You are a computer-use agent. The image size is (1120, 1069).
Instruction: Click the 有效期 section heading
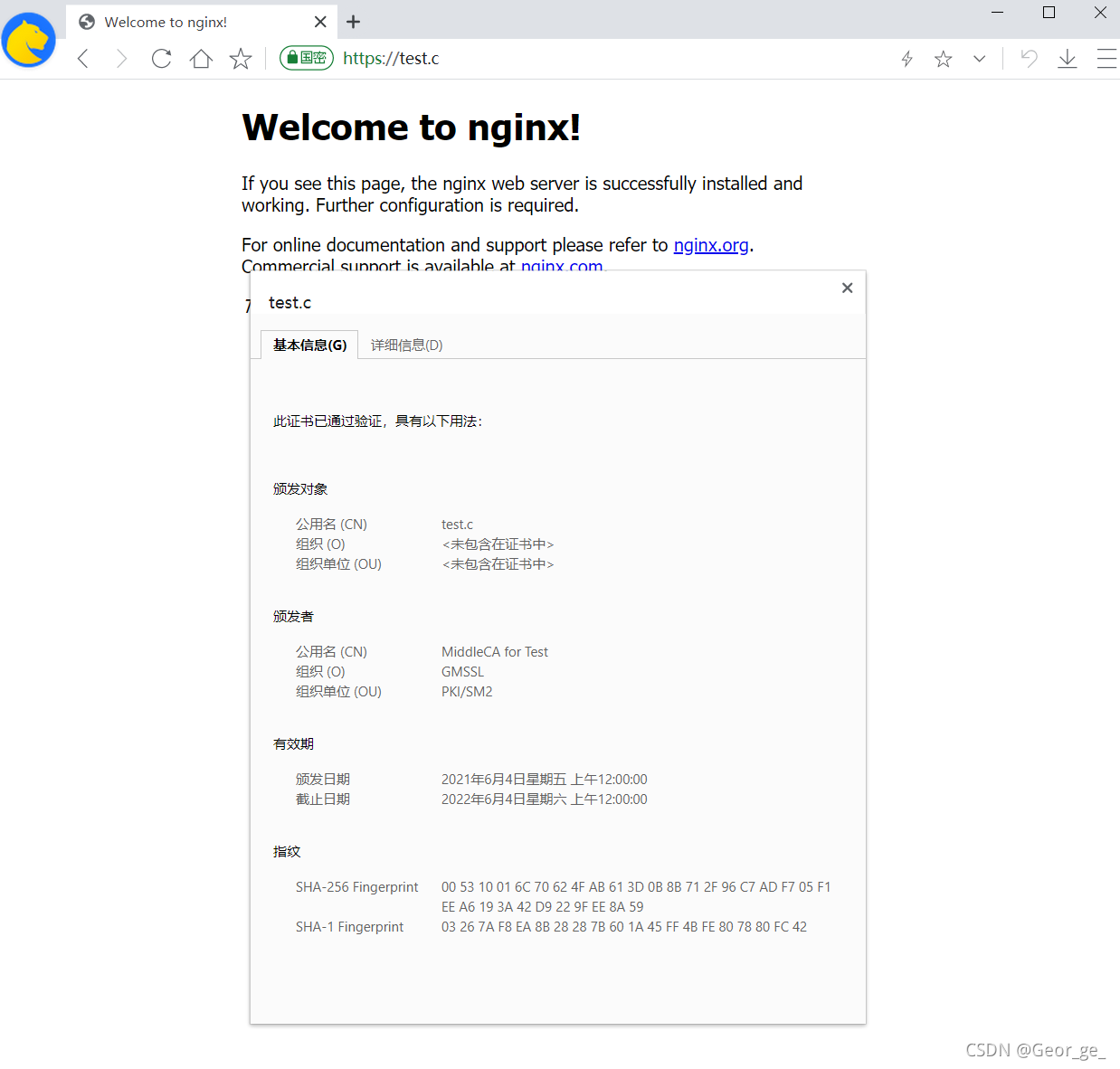(294, 744)
